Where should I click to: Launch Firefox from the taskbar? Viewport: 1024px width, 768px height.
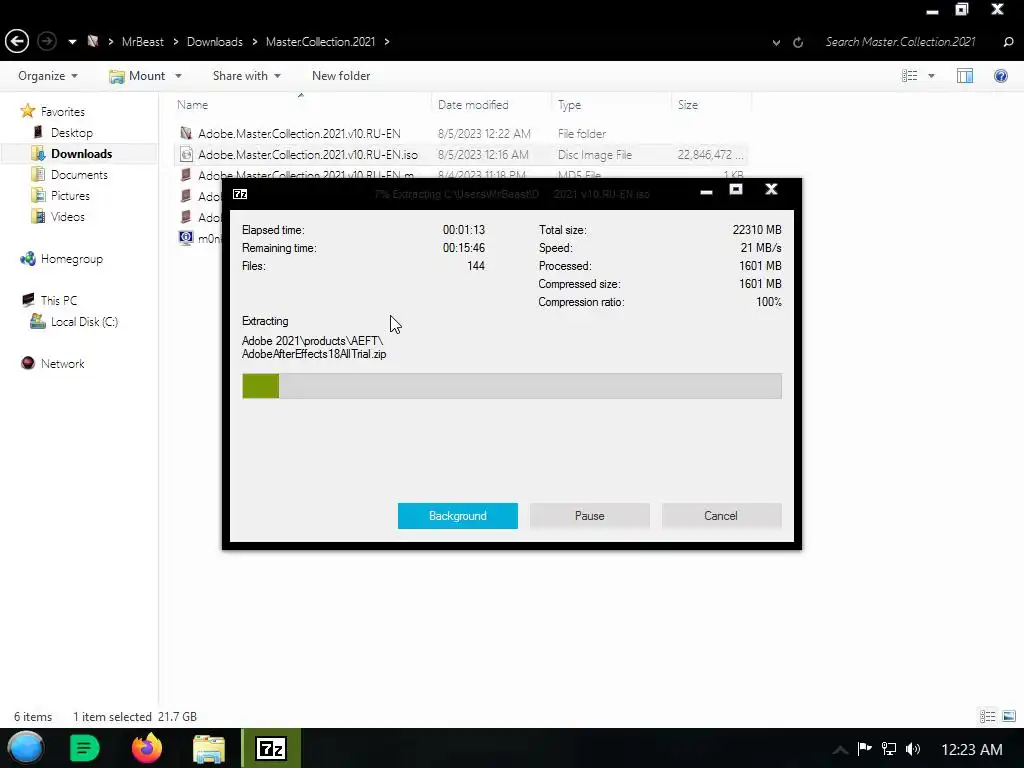(x=146, y=748)
